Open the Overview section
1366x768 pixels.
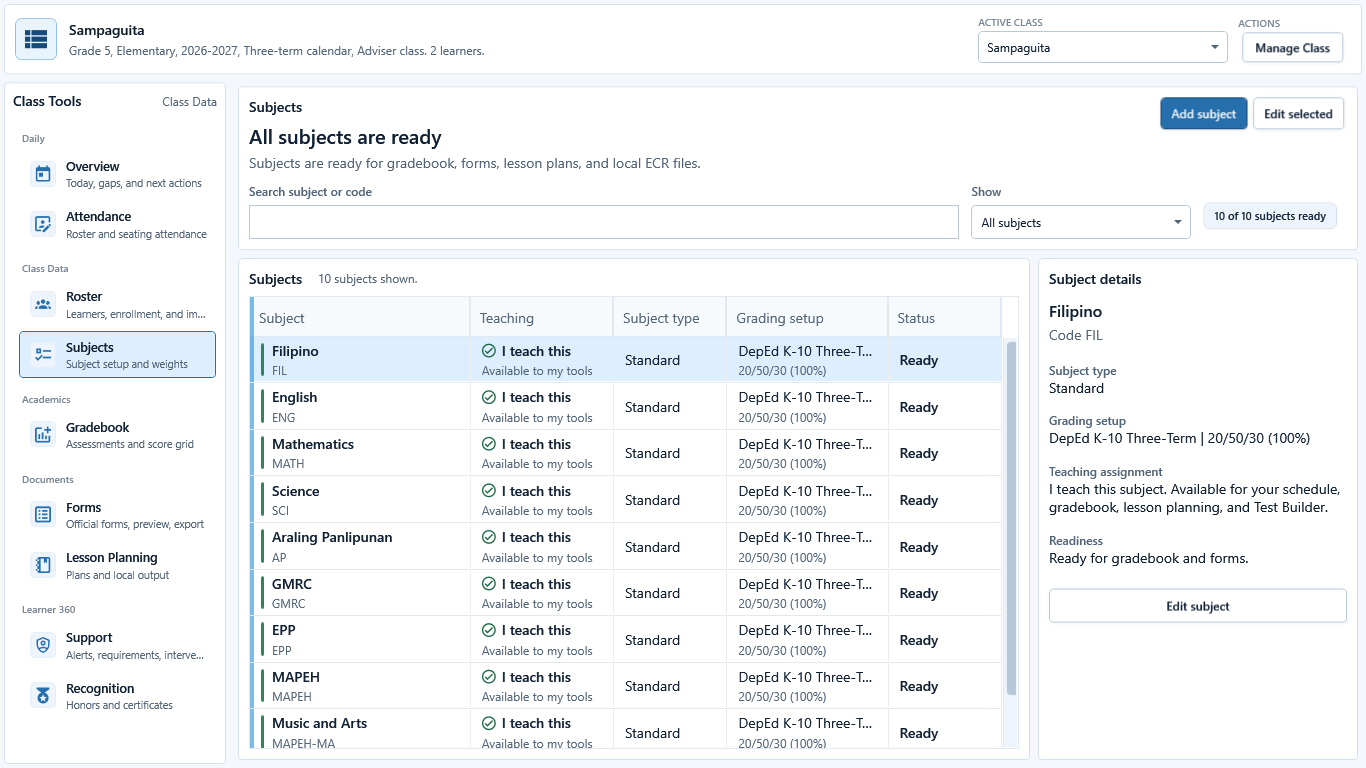117,174
